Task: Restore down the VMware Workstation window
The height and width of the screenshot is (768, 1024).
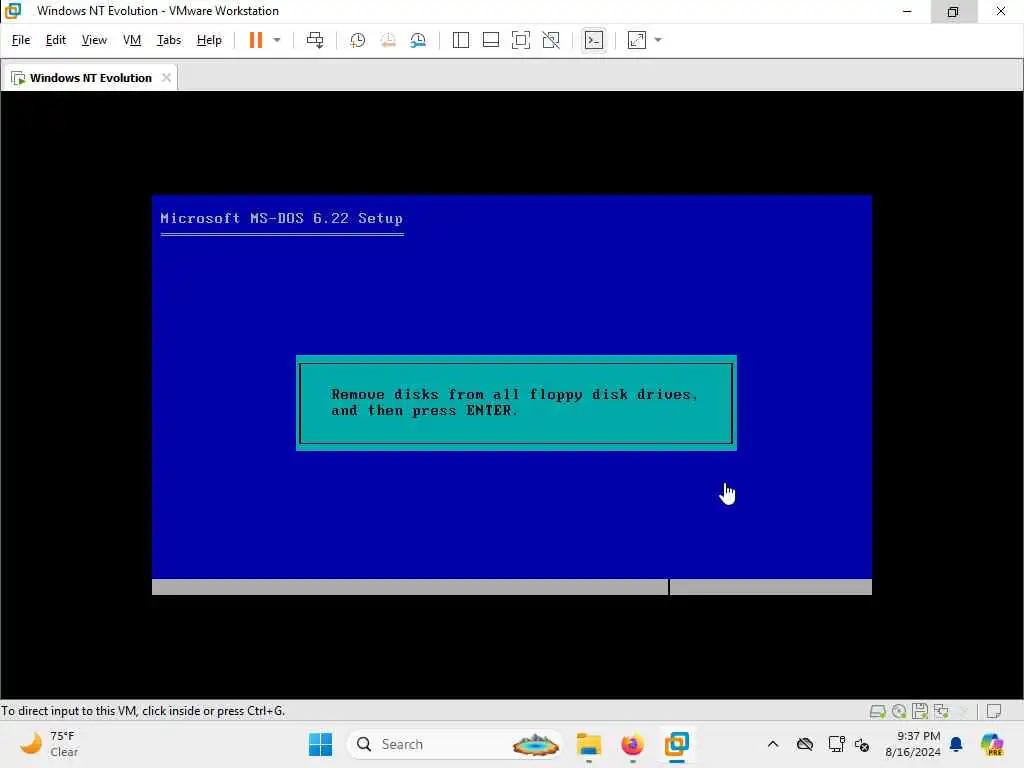Action: tap(953, 11)
